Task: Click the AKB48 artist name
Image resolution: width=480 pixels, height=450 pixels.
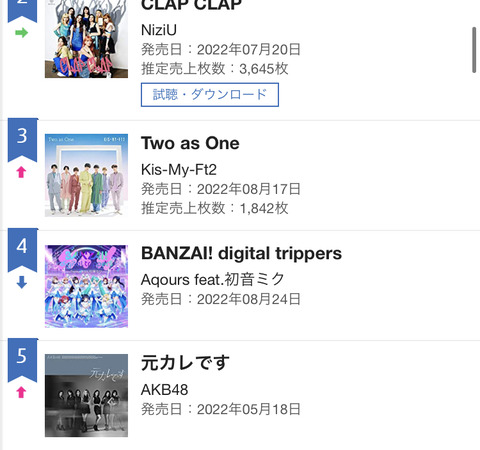Action: point(164,390)
